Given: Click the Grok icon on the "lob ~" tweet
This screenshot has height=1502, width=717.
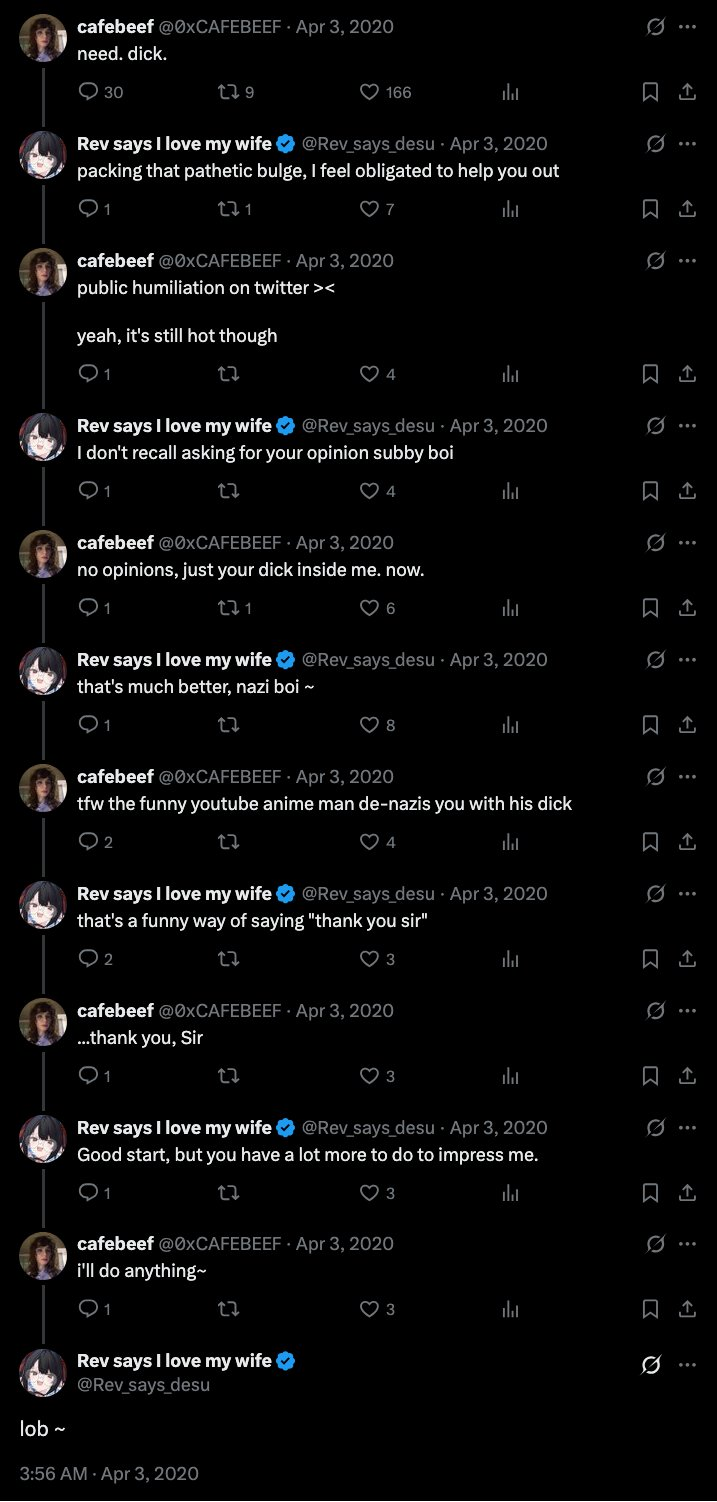Looking at the screenshot, I should pyautogui.click(x=651, y=1365).
